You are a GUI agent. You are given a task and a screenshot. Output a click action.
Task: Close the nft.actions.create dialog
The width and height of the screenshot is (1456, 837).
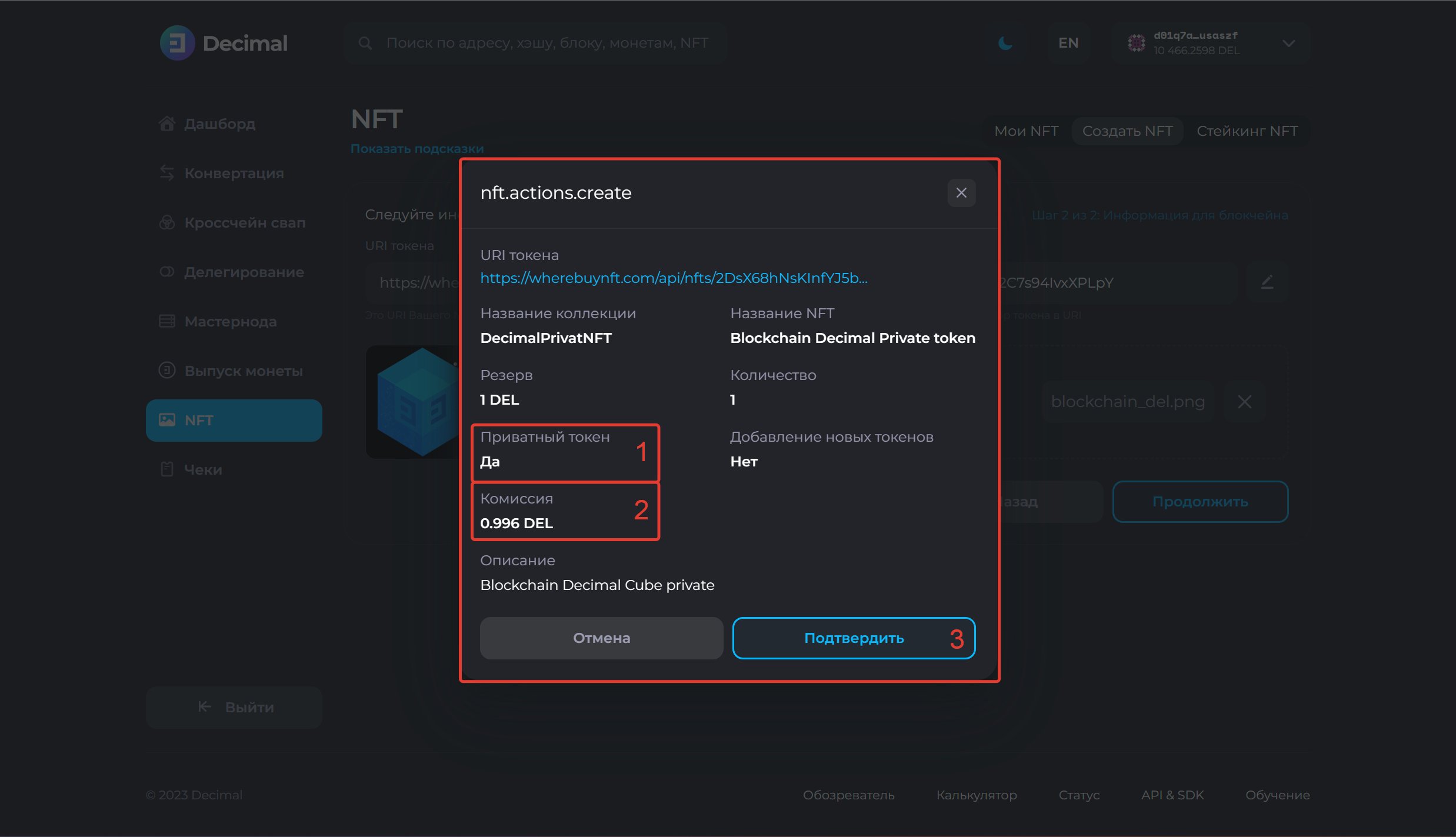pos(961,193)
